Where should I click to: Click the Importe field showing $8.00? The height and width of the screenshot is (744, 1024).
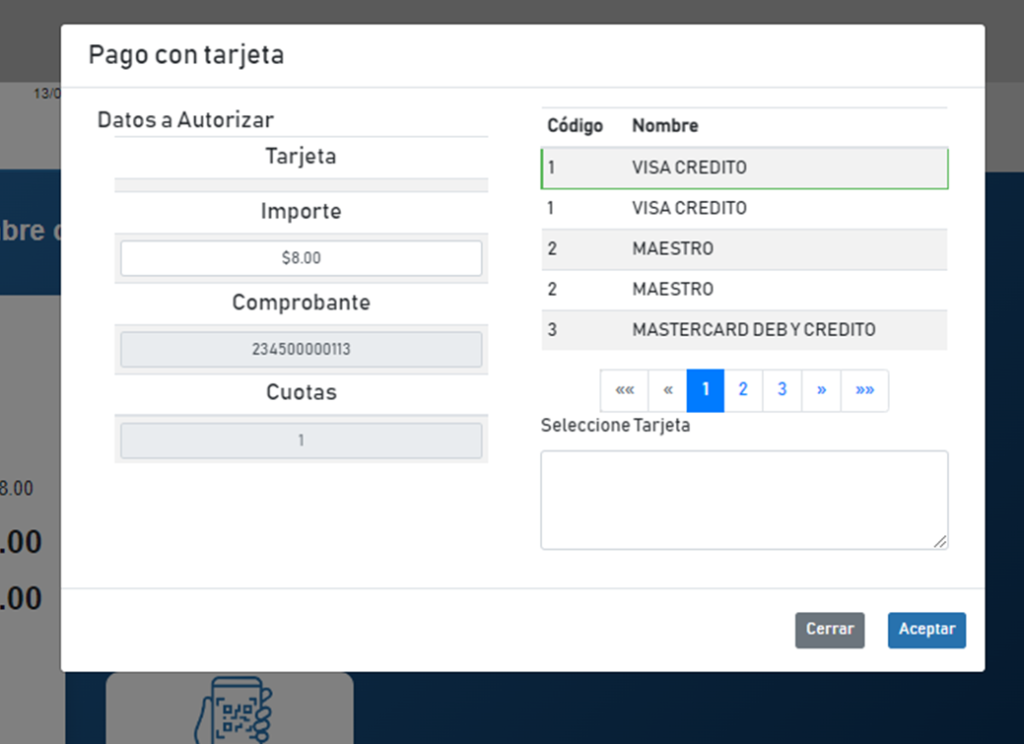click(300, 258)
